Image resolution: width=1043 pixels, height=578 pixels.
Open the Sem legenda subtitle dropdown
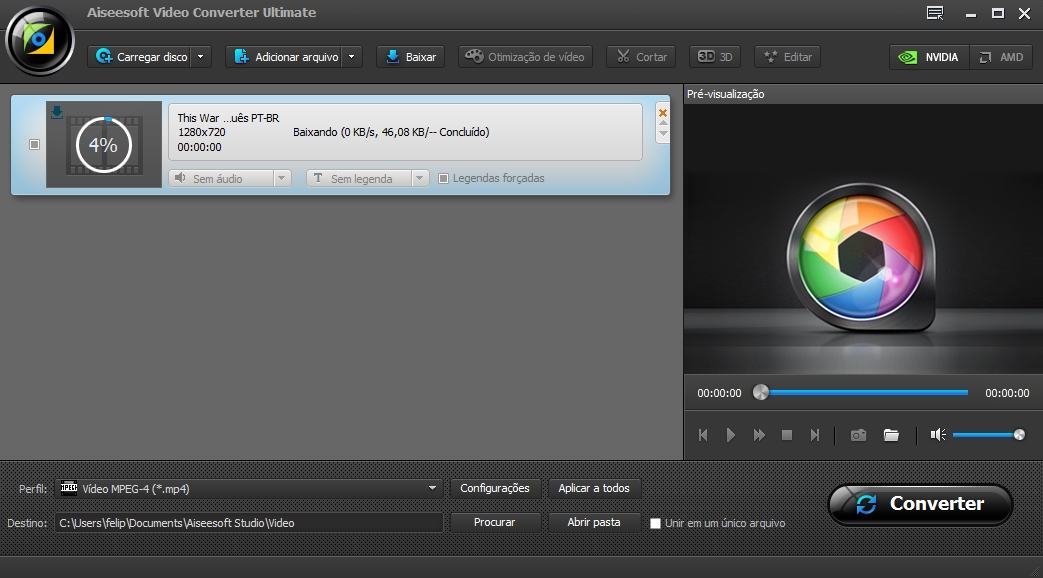pos(367,178)
